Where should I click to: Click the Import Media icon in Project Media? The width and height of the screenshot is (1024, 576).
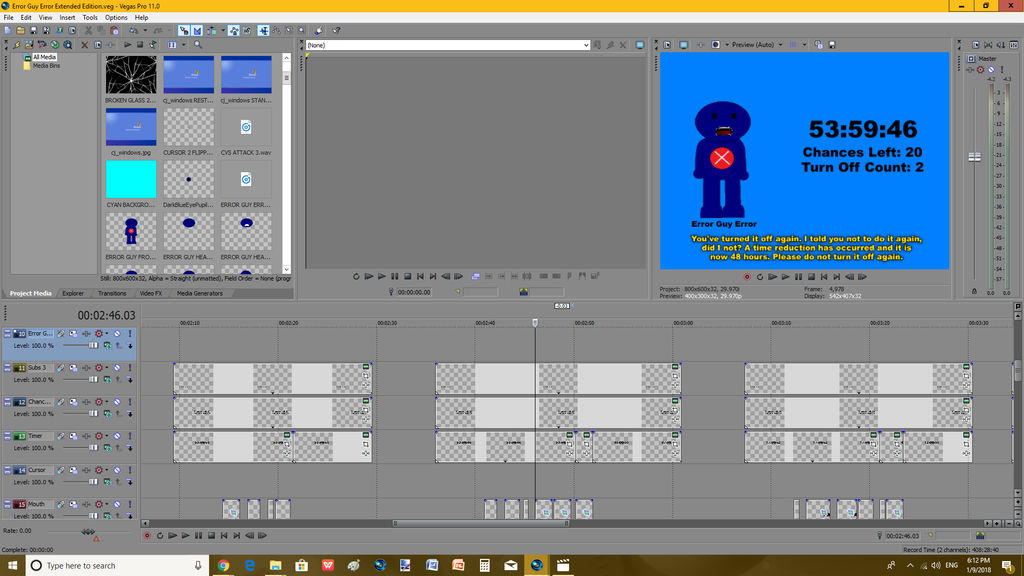coord(16,46)
